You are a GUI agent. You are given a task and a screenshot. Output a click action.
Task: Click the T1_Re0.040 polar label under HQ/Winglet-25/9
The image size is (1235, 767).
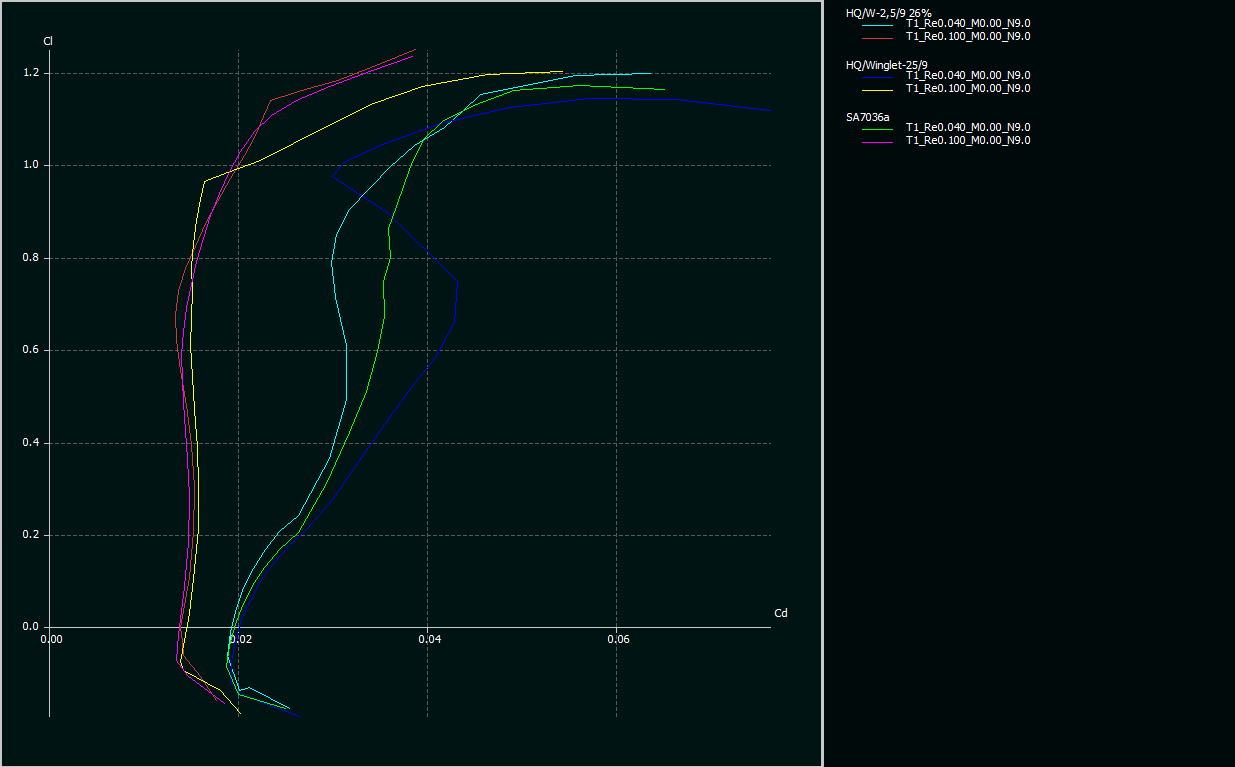point(967,76)
